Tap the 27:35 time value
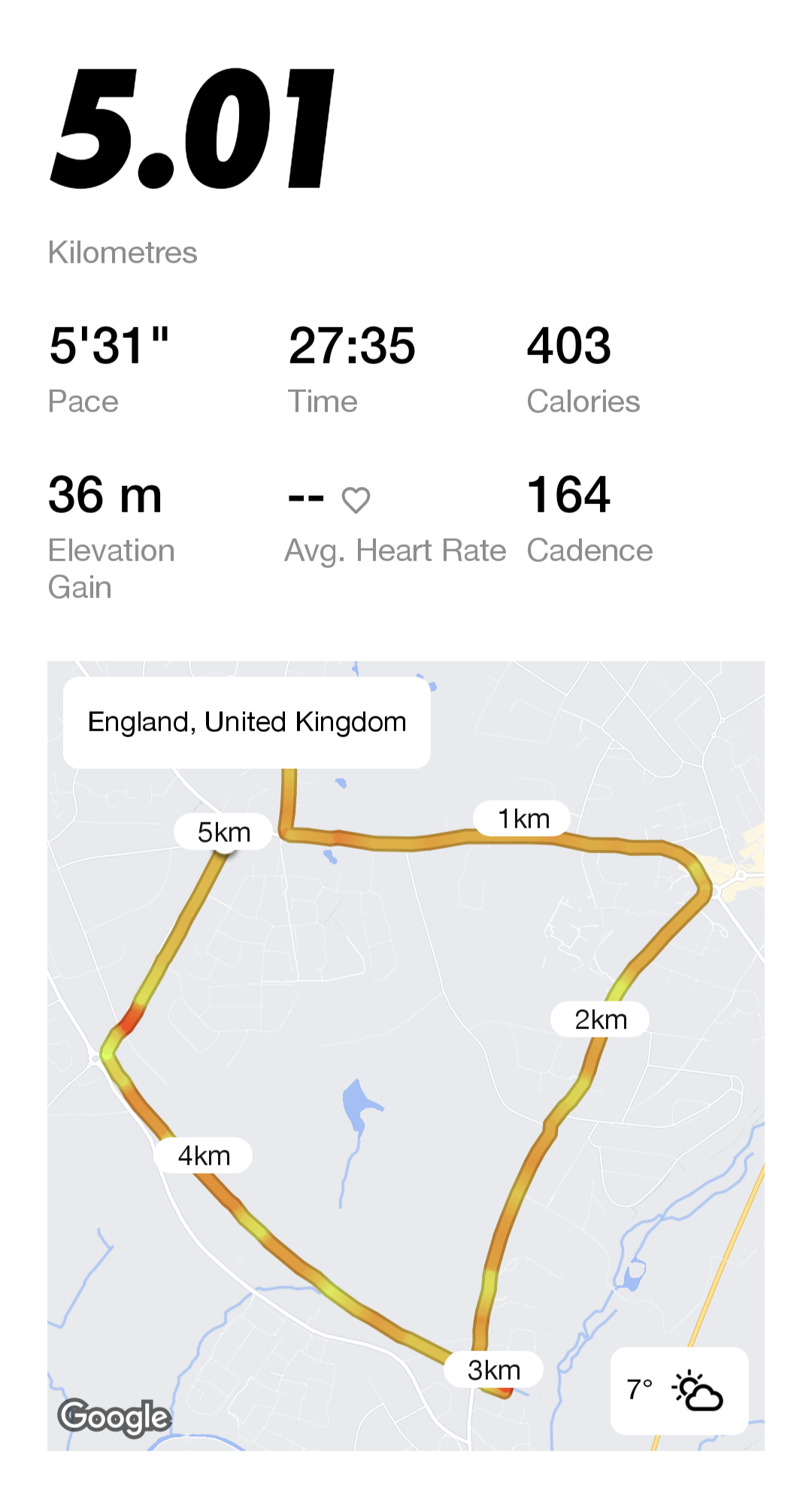The height and width of the screenshot is (1488, 812). (x=352, y=346)
